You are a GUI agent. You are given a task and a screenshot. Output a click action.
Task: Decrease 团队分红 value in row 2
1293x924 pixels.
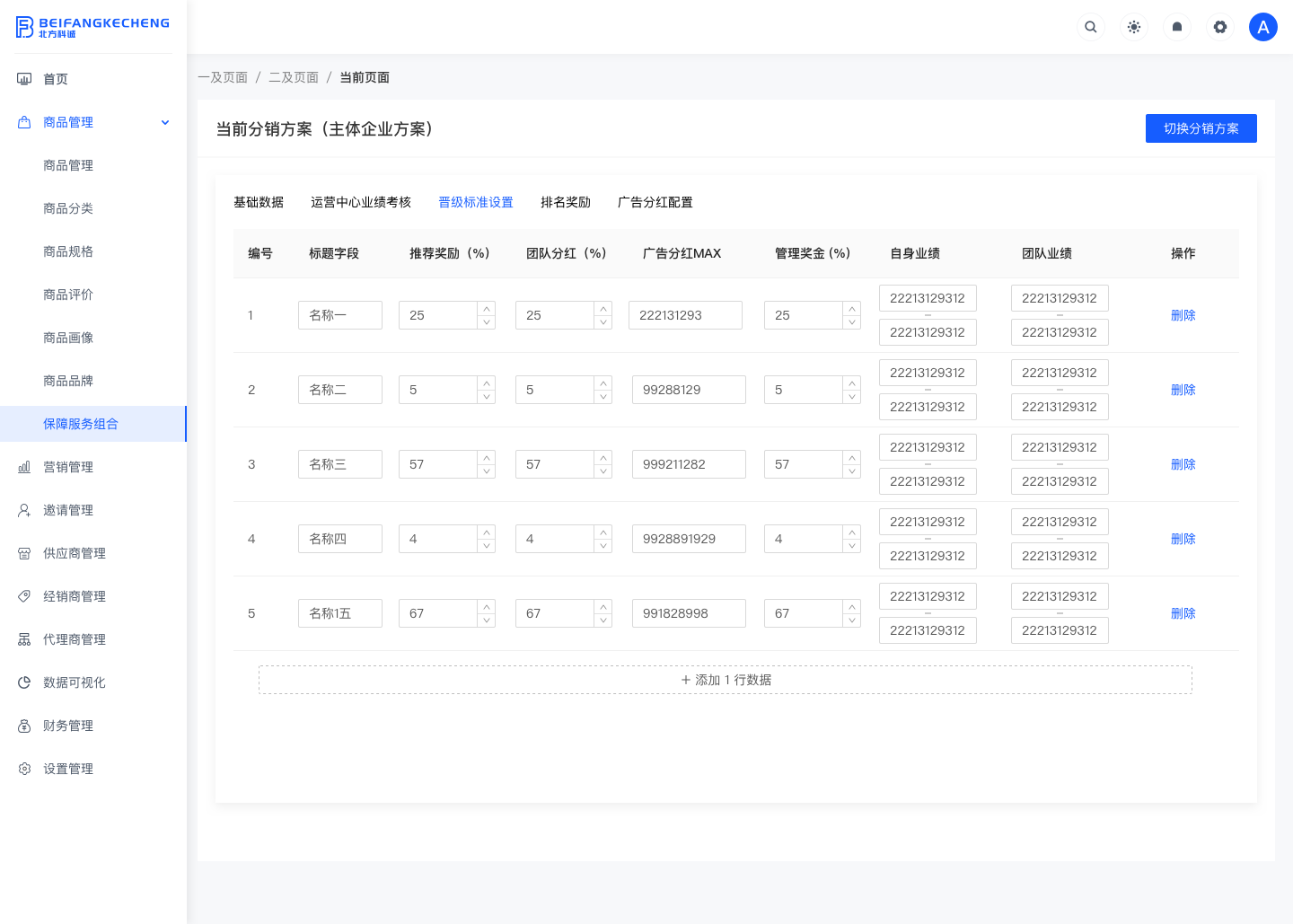click(603, 397)
